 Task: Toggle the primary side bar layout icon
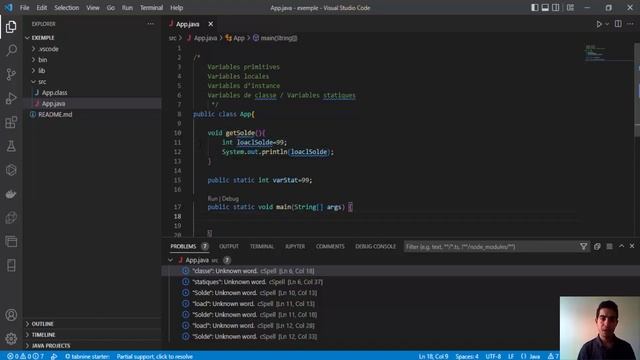tap(534, 8)
